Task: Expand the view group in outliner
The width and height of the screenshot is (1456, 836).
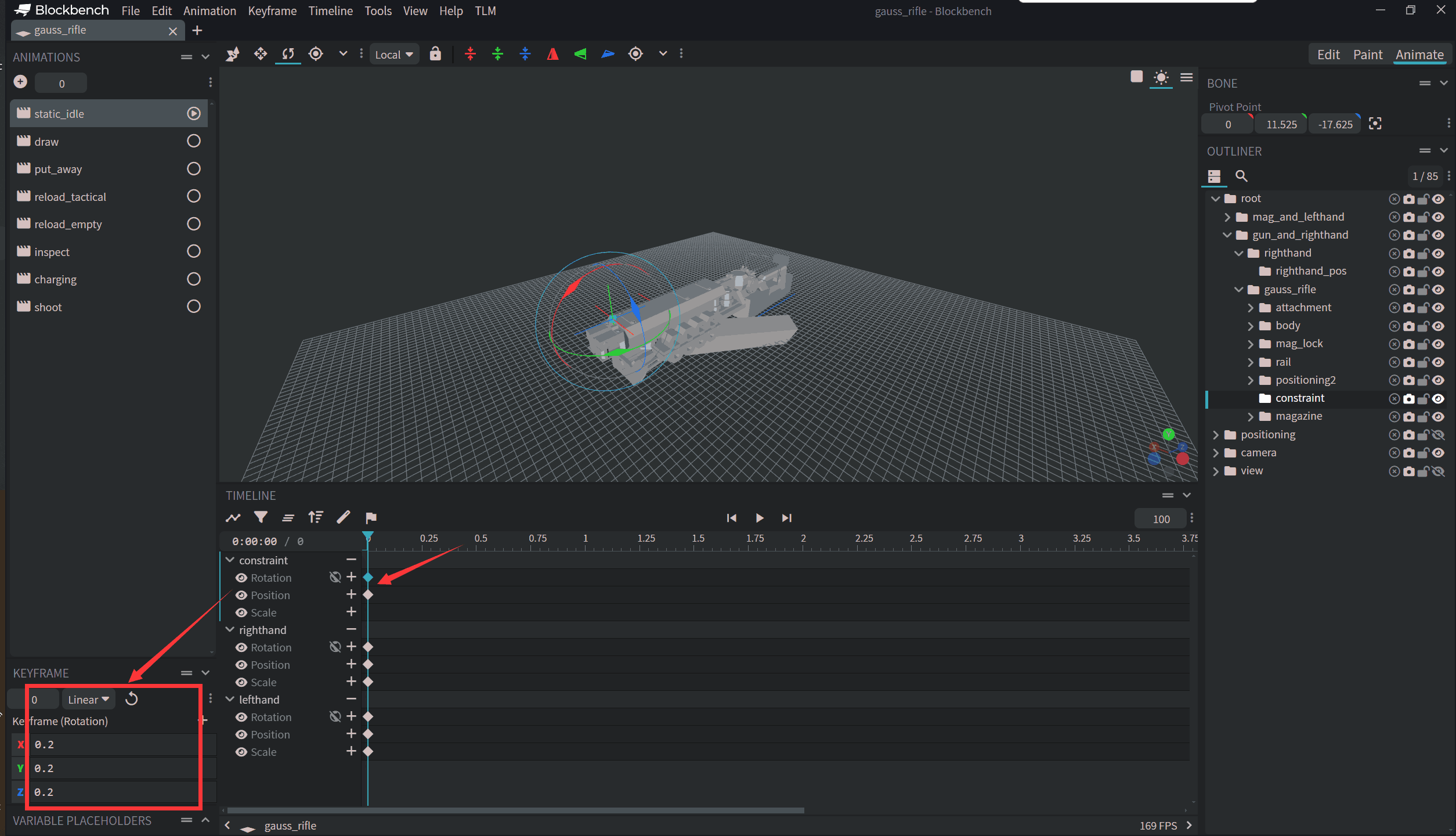Action: 1215,471
